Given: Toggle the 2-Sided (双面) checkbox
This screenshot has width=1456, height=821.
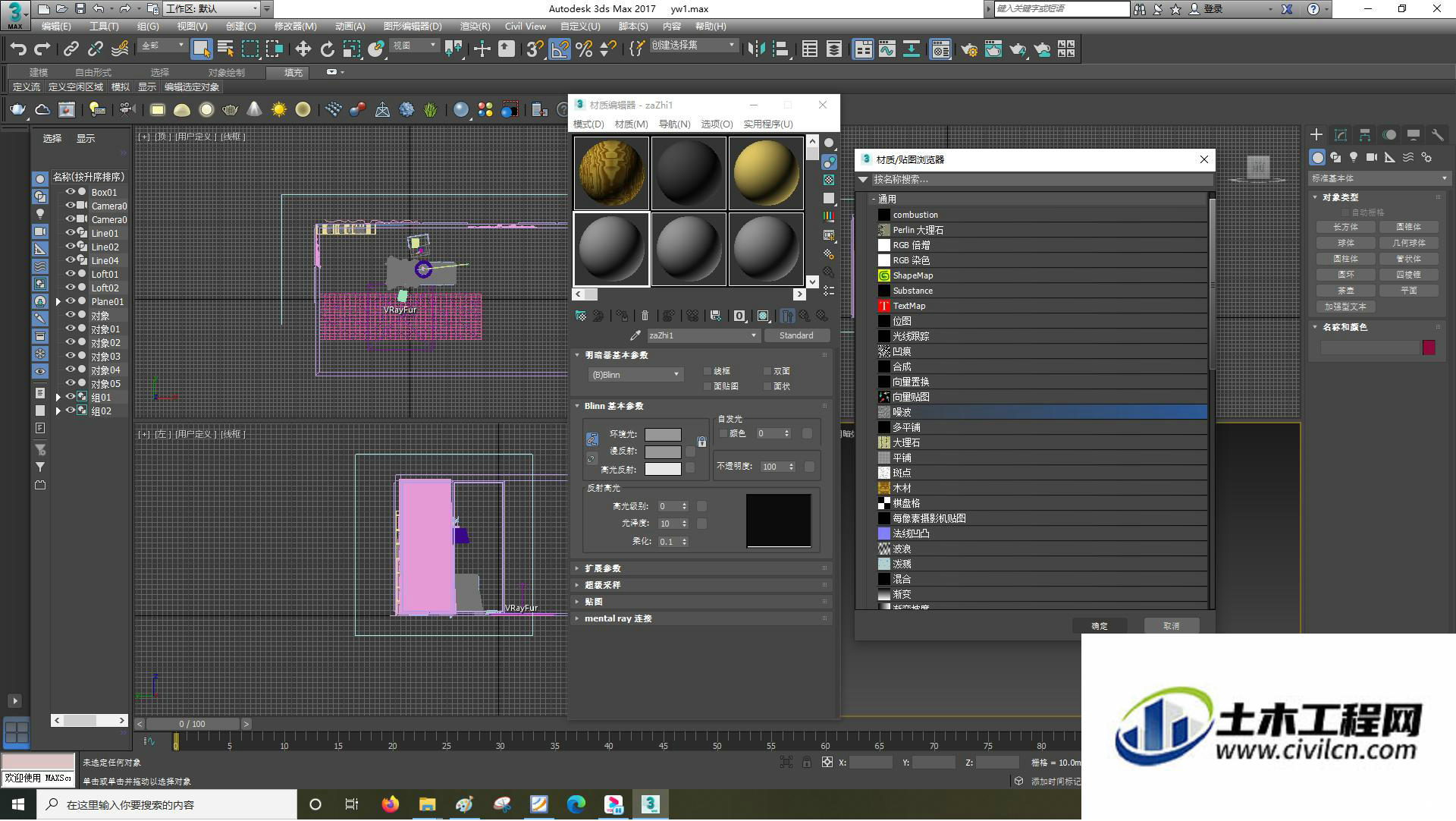Looking at the screenshot, I should [x=767, y=371].
